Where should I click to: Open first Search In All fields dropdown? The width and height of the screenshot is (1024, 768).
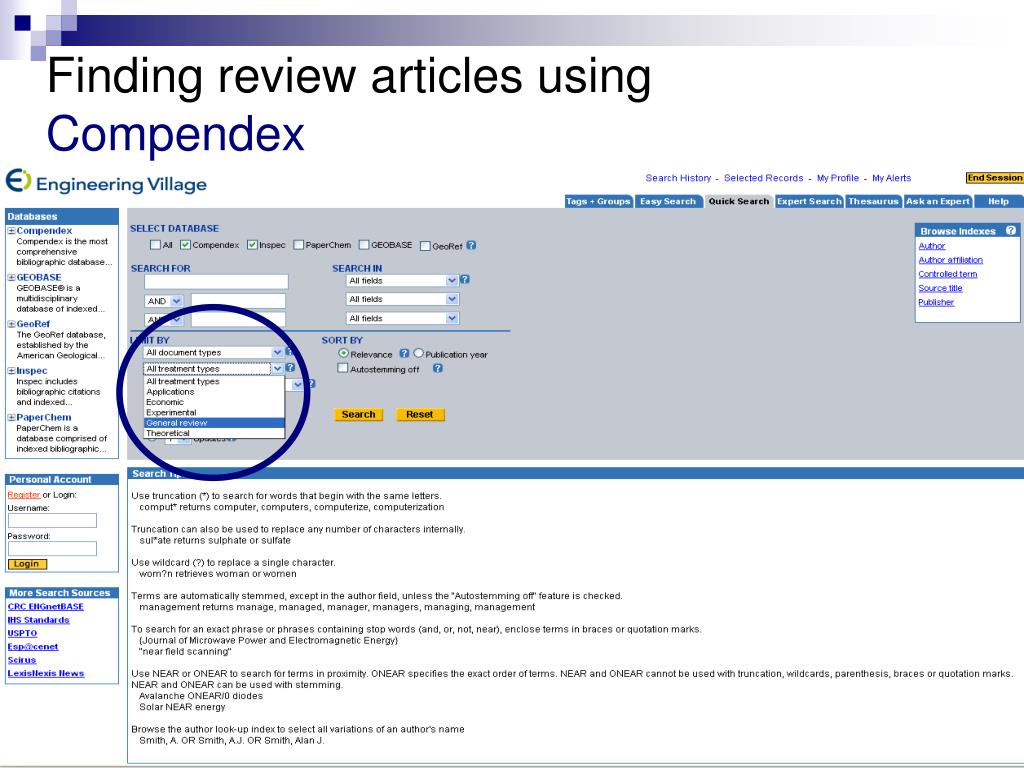pos(402,280)
